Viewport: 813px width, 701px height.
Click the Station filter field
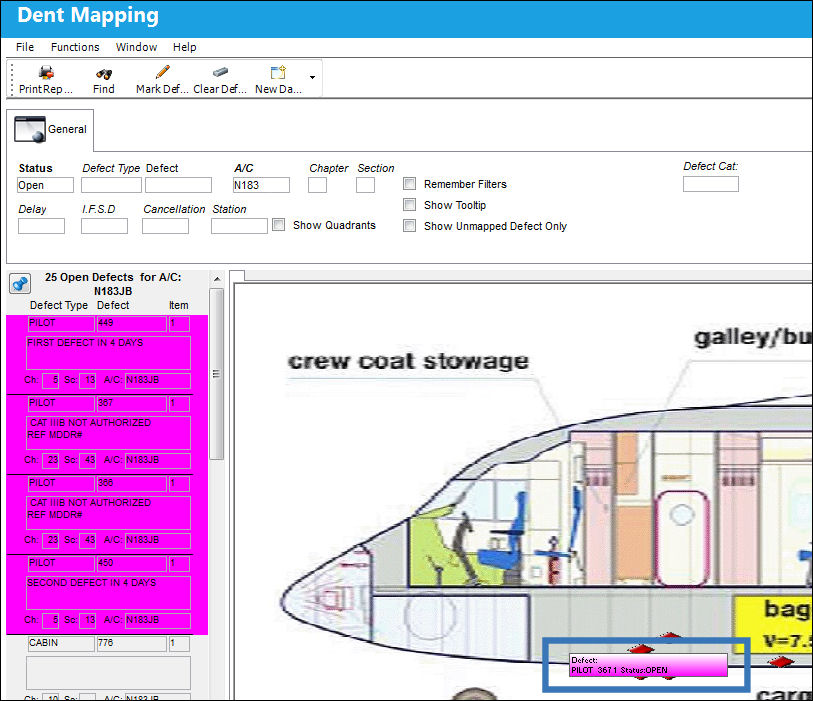point(239,226)
